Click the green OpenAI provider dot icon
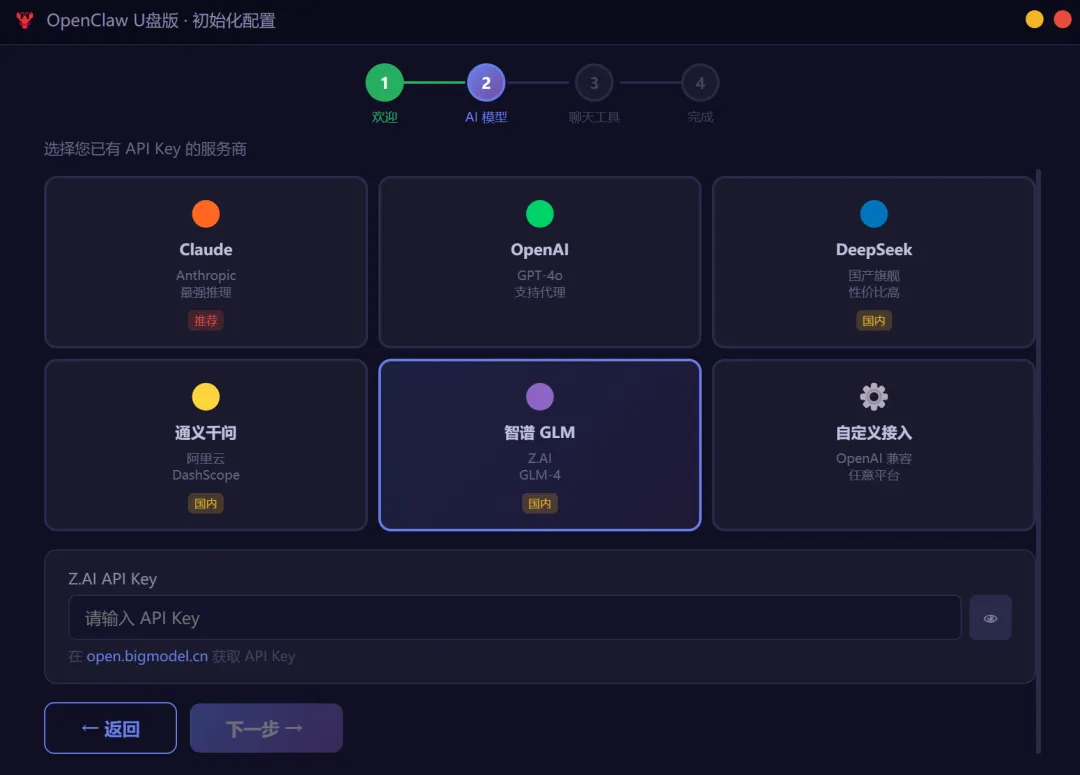This screenshot has height=775, width=1080. pyautogui.click(x=540, y=214)
